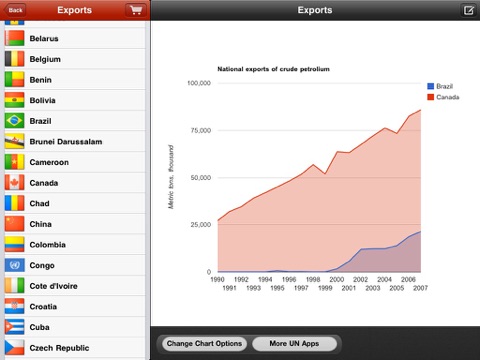Select Belarus in the country list
The image size is (480, 360).
coord(75,38)
